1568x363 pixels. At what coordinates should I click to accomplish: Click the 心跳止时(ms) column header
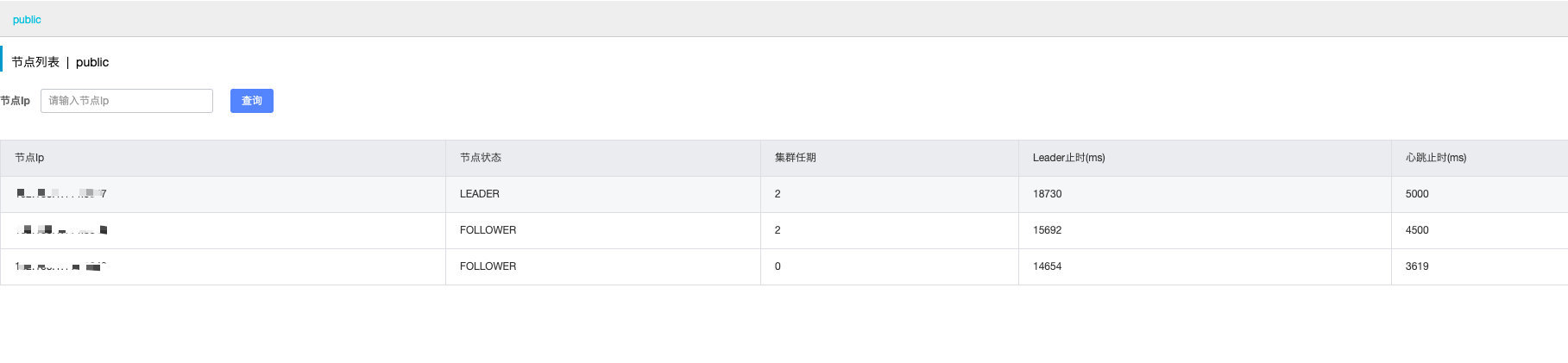tap(1435, 158)
